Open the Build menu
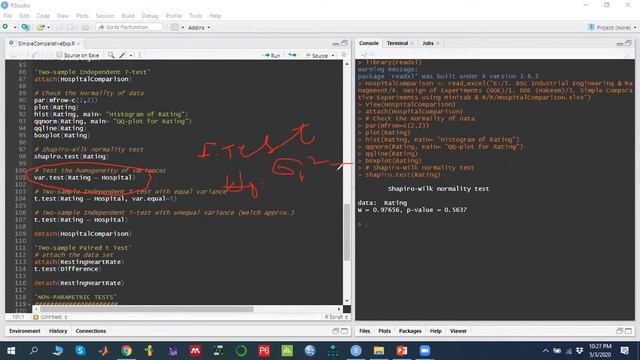The height and width of the screenshot is (360, 640). pos(128,16)
